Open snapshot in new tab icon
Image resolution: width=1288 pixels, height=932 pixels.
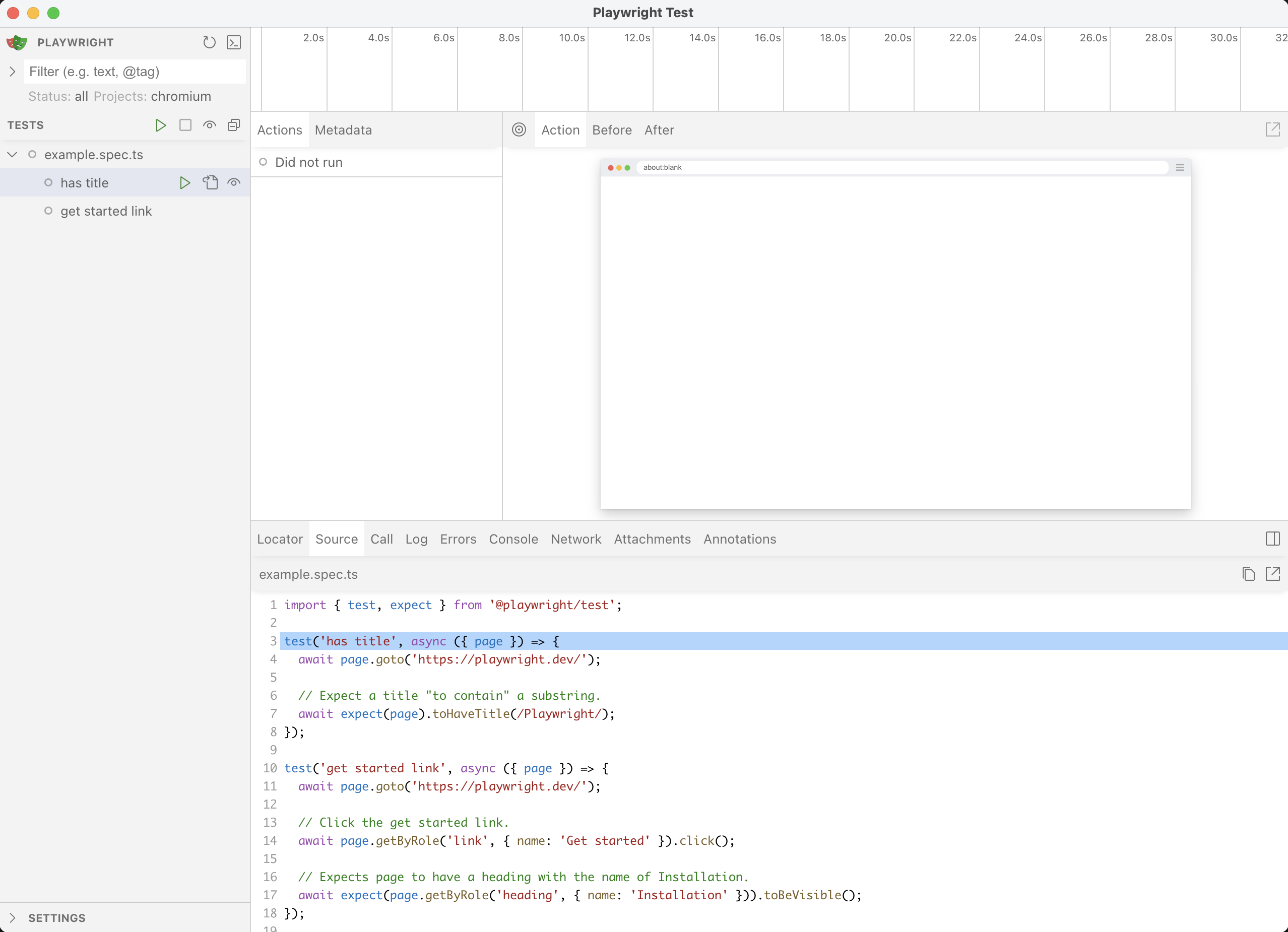(x=1272, y=130)
